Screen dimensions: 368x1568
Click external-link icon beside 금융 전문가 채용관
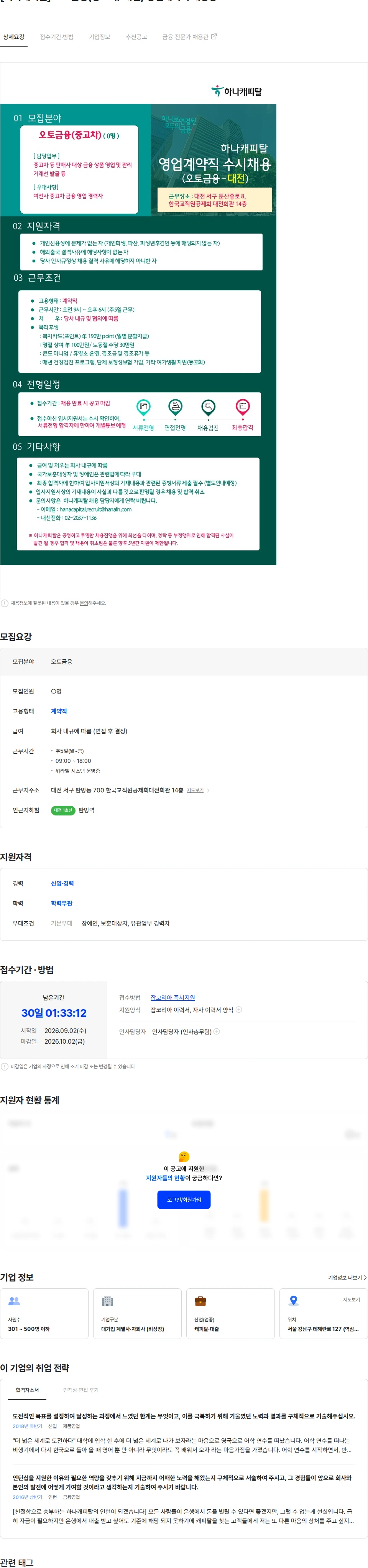pos(214,36)
